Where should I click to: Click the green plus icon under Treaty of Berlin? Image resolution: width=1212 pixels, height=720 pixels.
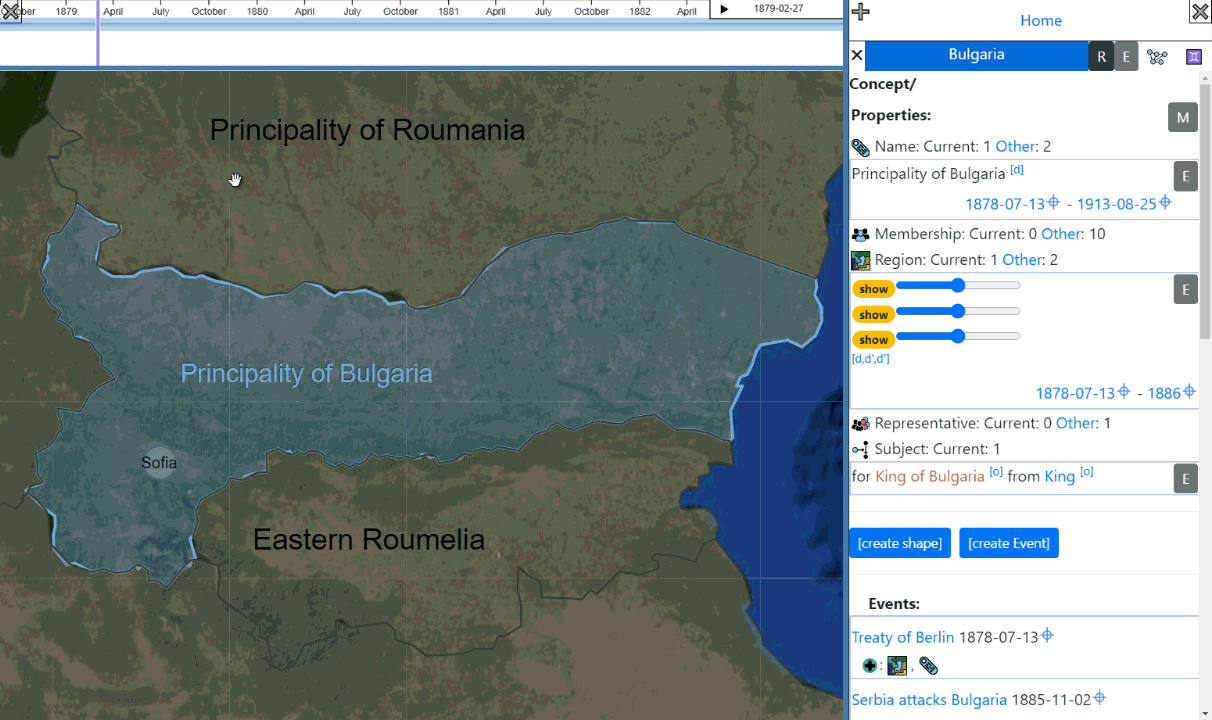click(870, 666)
